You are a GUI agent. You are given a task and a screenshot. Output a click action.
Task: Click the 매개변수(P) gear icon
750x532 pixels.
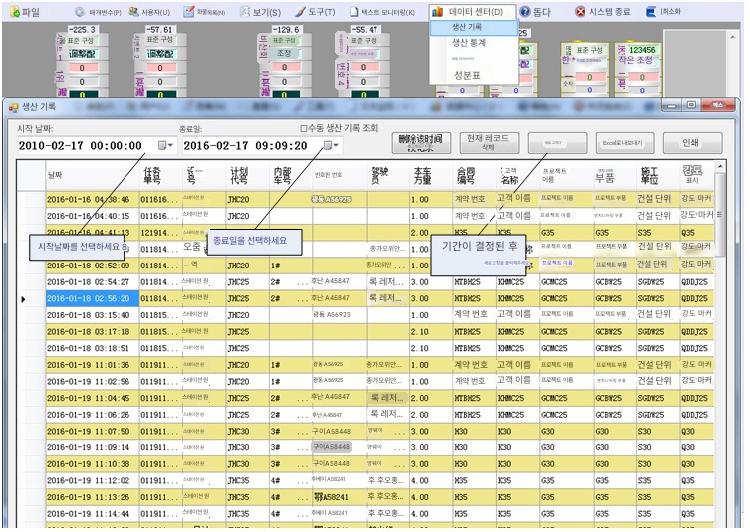80,12
